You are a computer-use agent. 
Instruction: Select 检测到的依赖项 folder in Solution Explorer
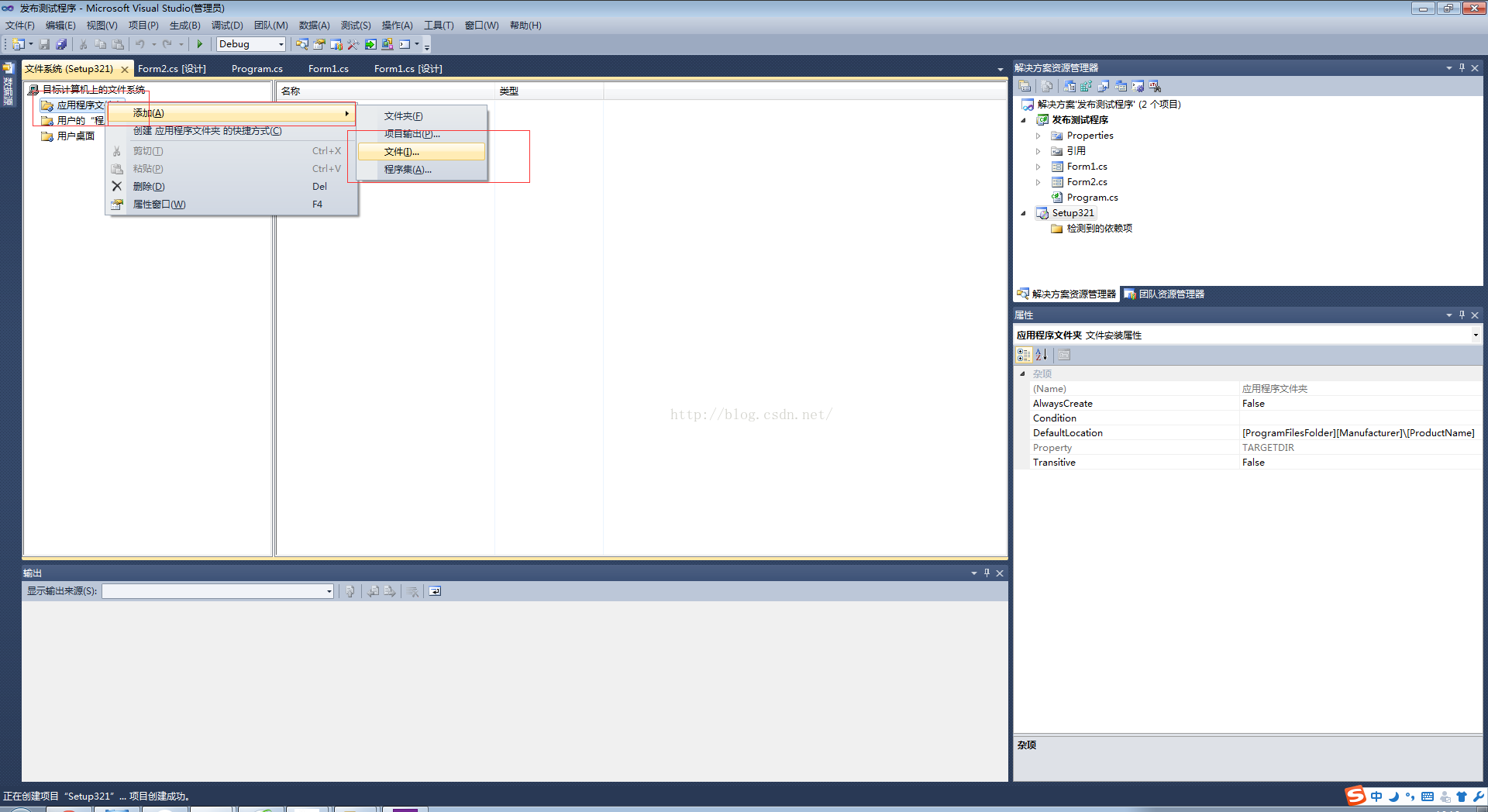point(1099,229)
